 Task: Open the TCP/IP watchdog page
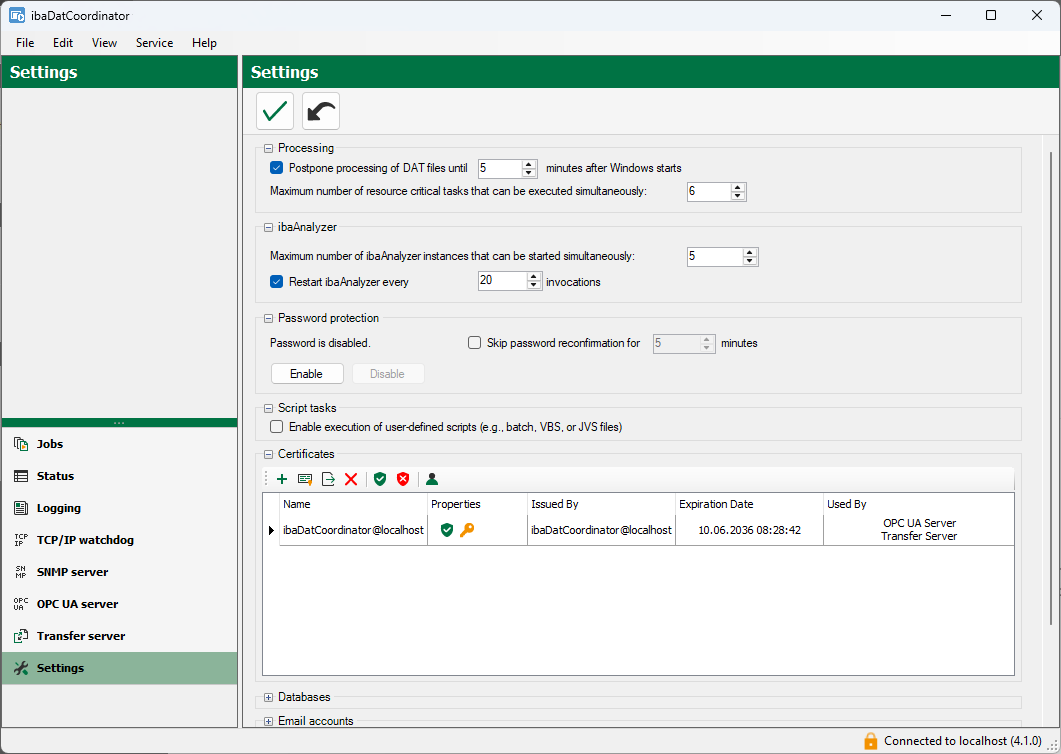(119, 540)
